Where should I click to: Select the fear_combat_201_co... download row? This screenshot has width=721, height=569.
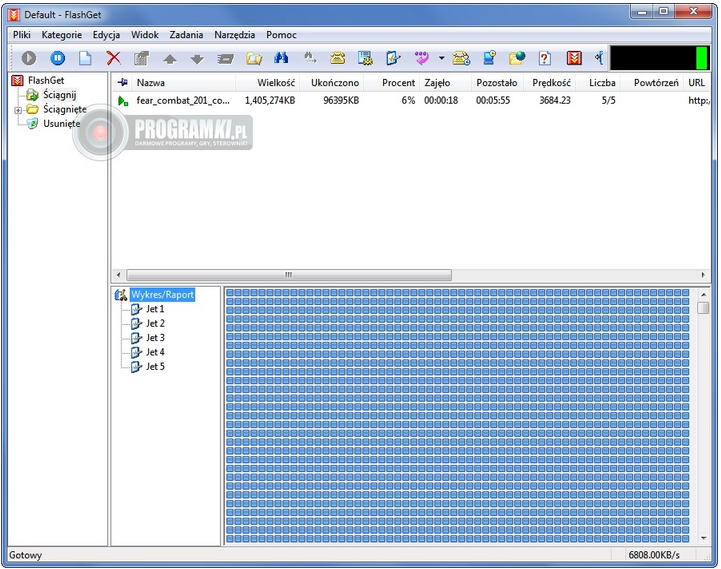(x=411, y=101)
